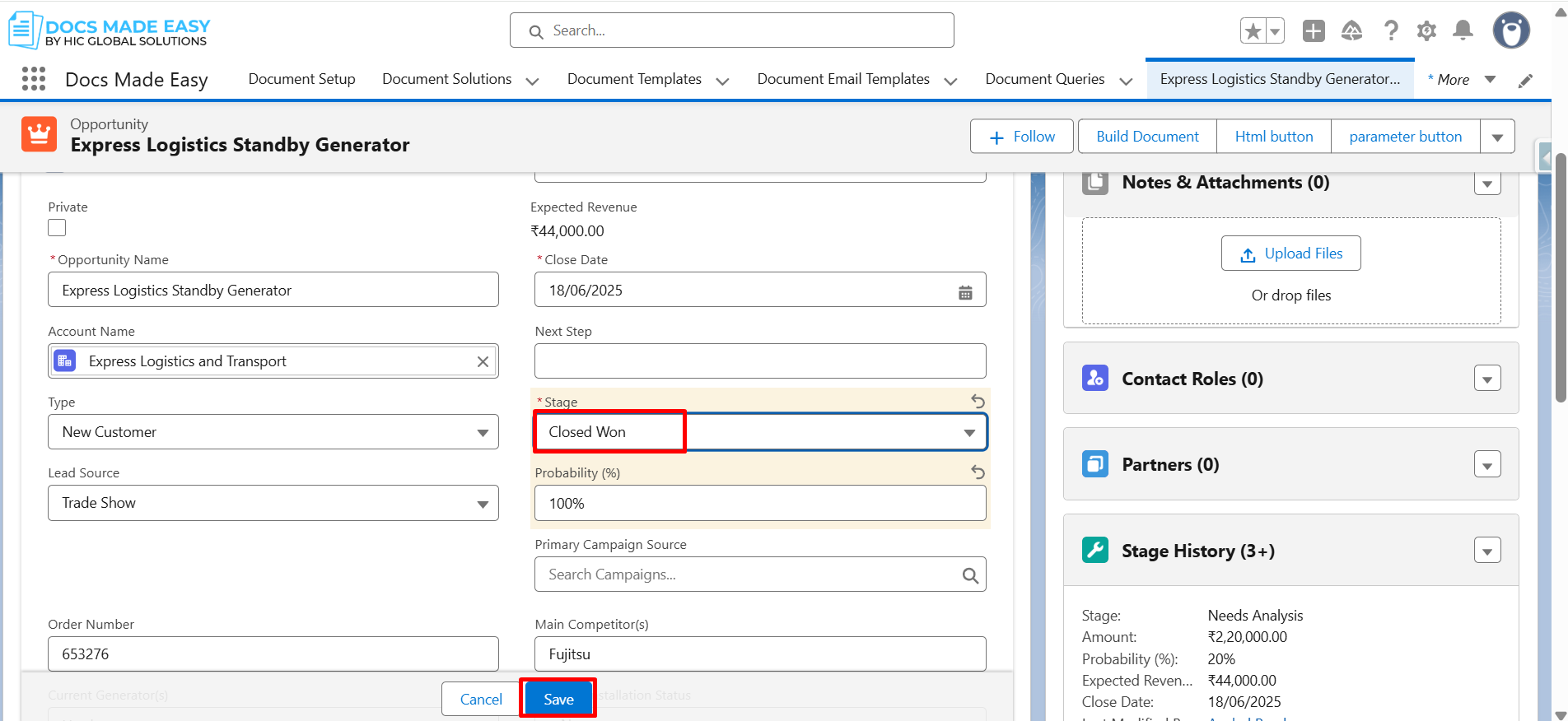Click the Notifications bell icon
1568x721 pixels.
[x=1463, y=31]
